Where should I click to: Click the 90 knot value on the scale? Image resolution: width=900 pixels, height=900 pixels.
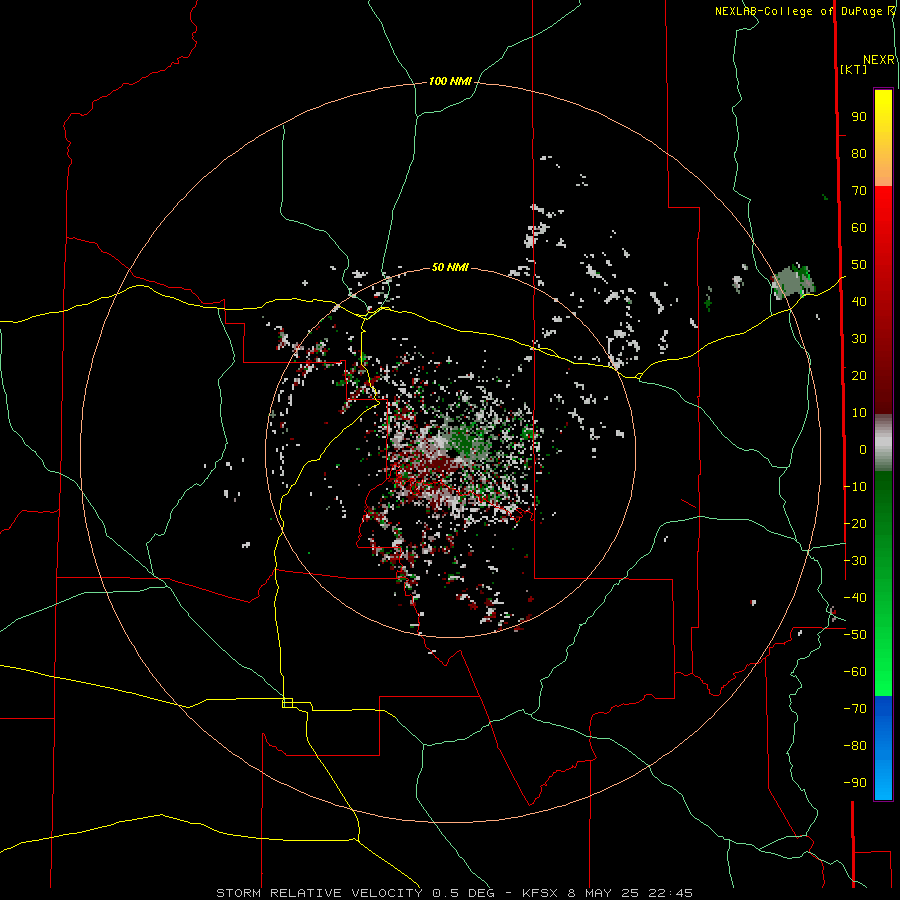pyautogui.click(x=859, y=117)
